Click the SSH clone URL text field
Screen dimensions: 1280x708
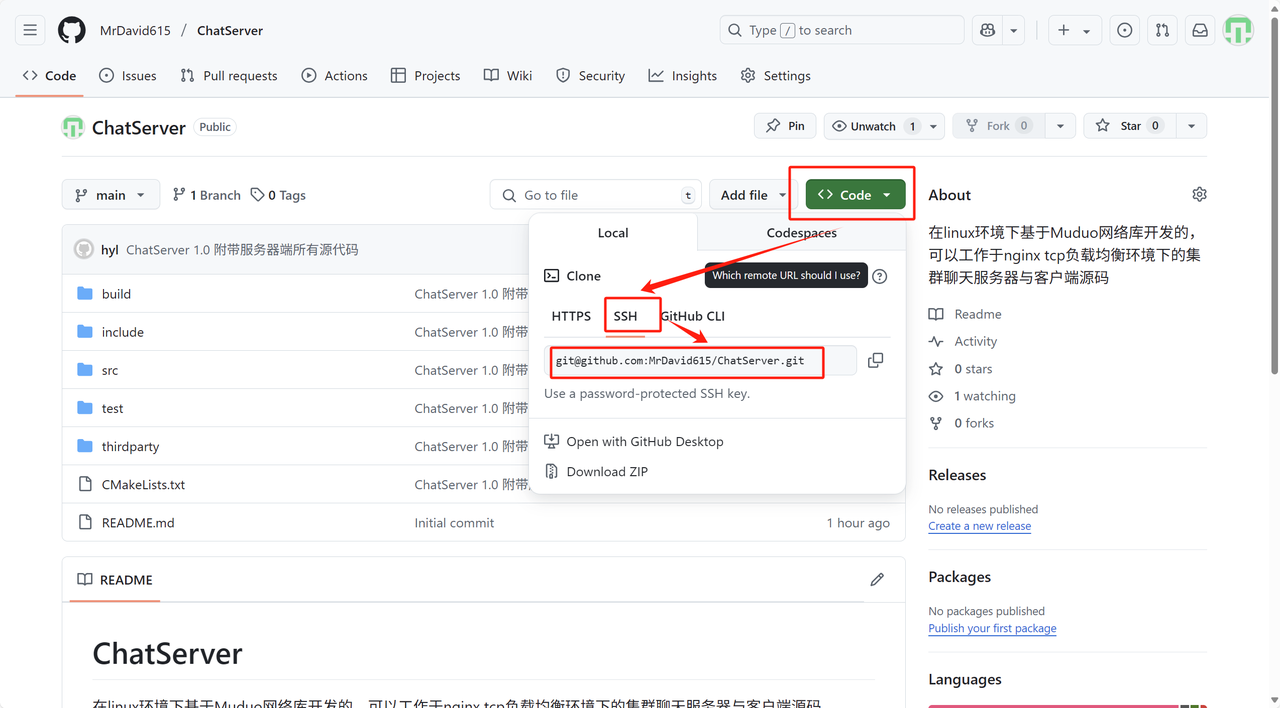tap(700, 360)
